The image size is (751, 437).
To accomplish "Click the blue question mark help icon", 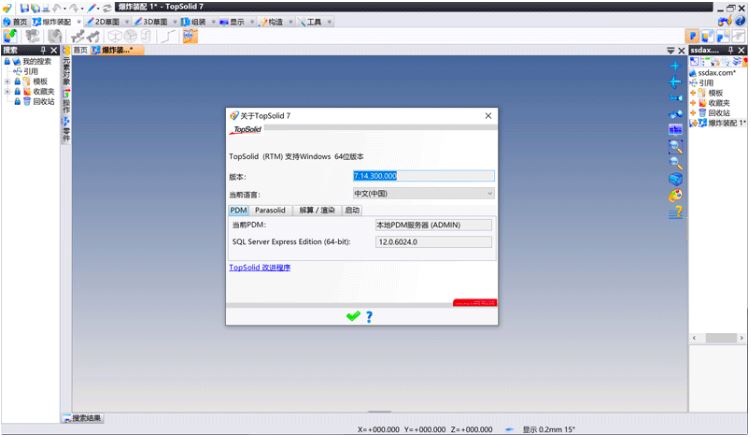I will click(368, 316).
